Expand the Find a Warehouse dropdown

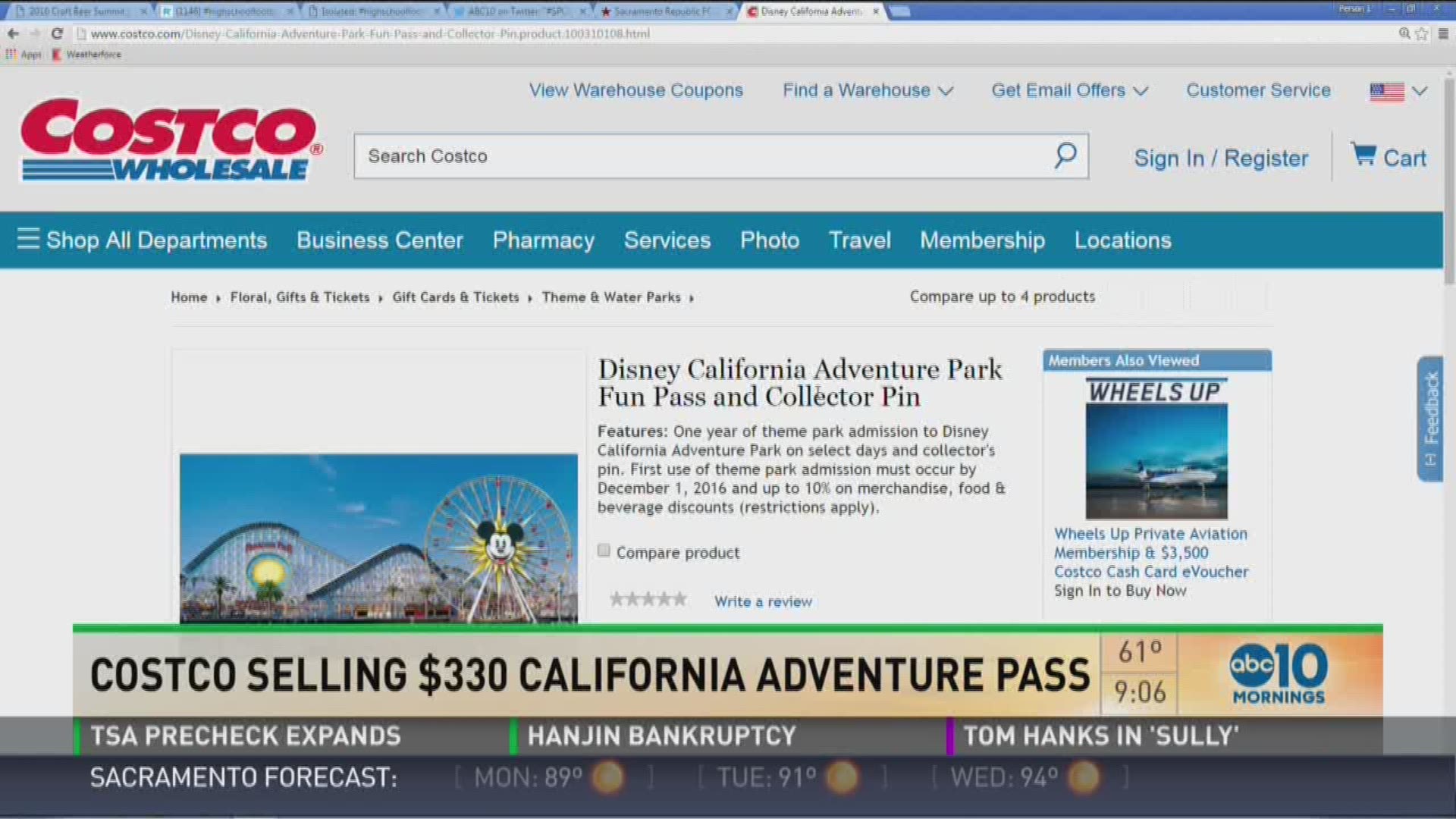868,90
